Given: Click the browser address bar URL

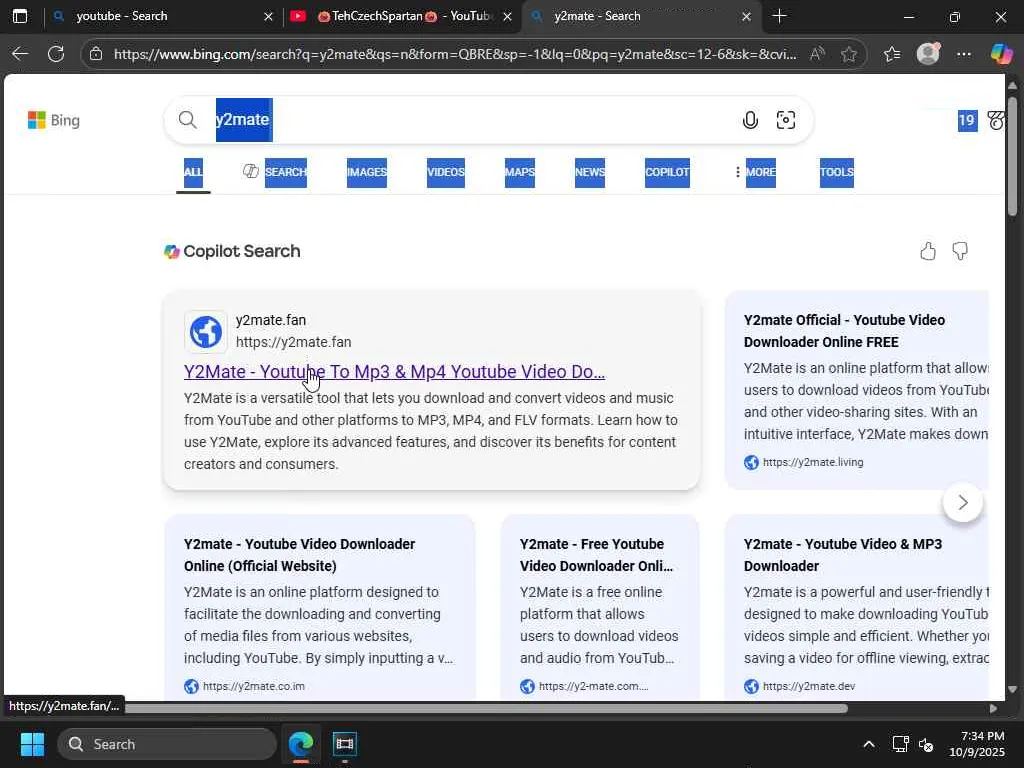Looking at the screenshot, I should click(455, 54).
